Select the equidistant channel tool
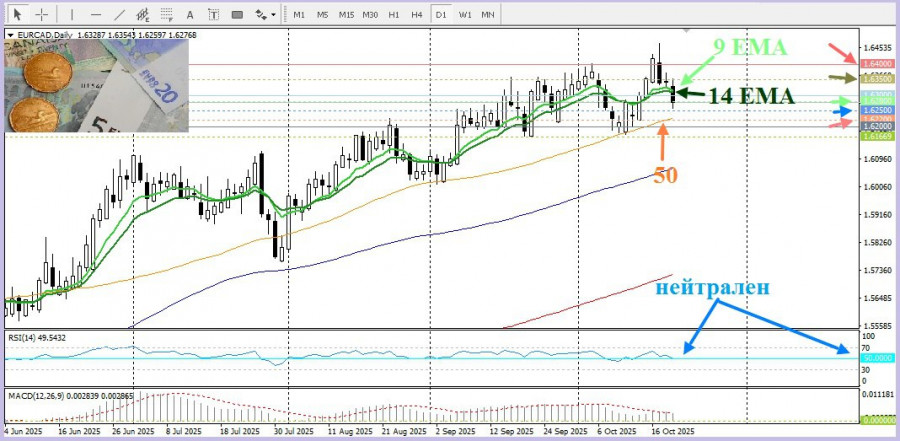Image resolution: width=900 pixels, height=441 pixels. (x=145, y=15)
